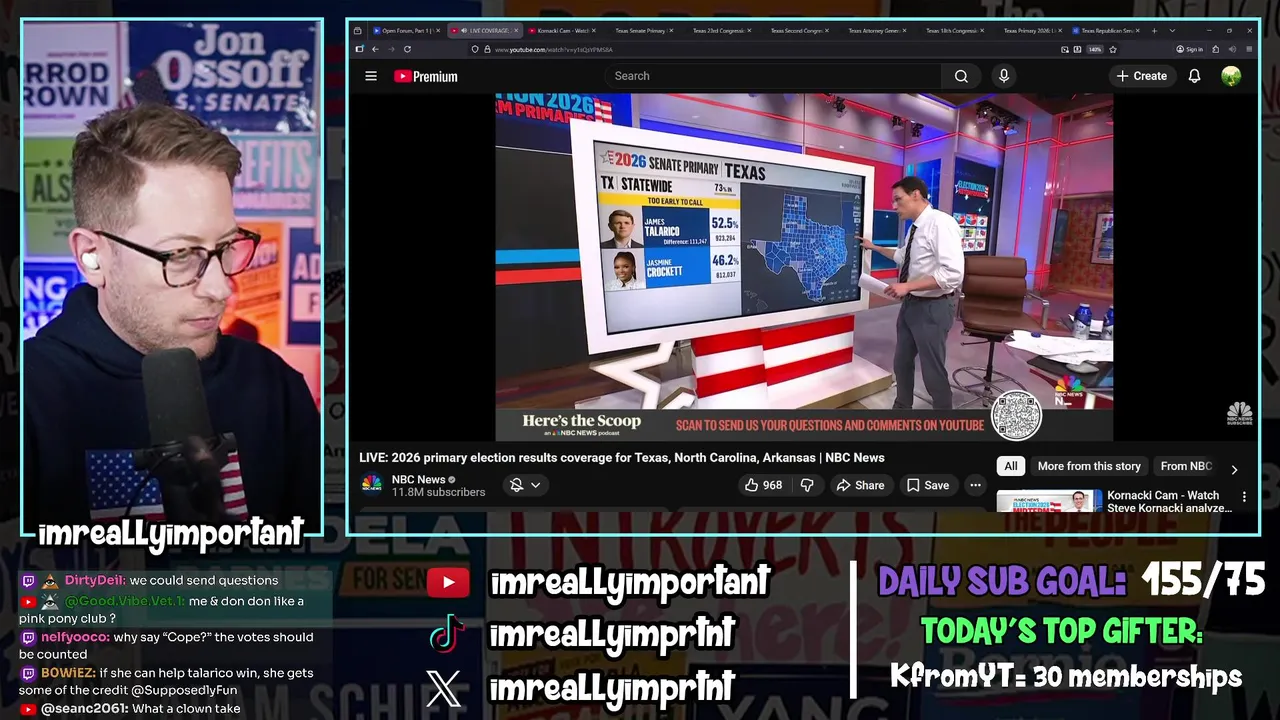Select the From NBC chip

tap(1187, 466)
